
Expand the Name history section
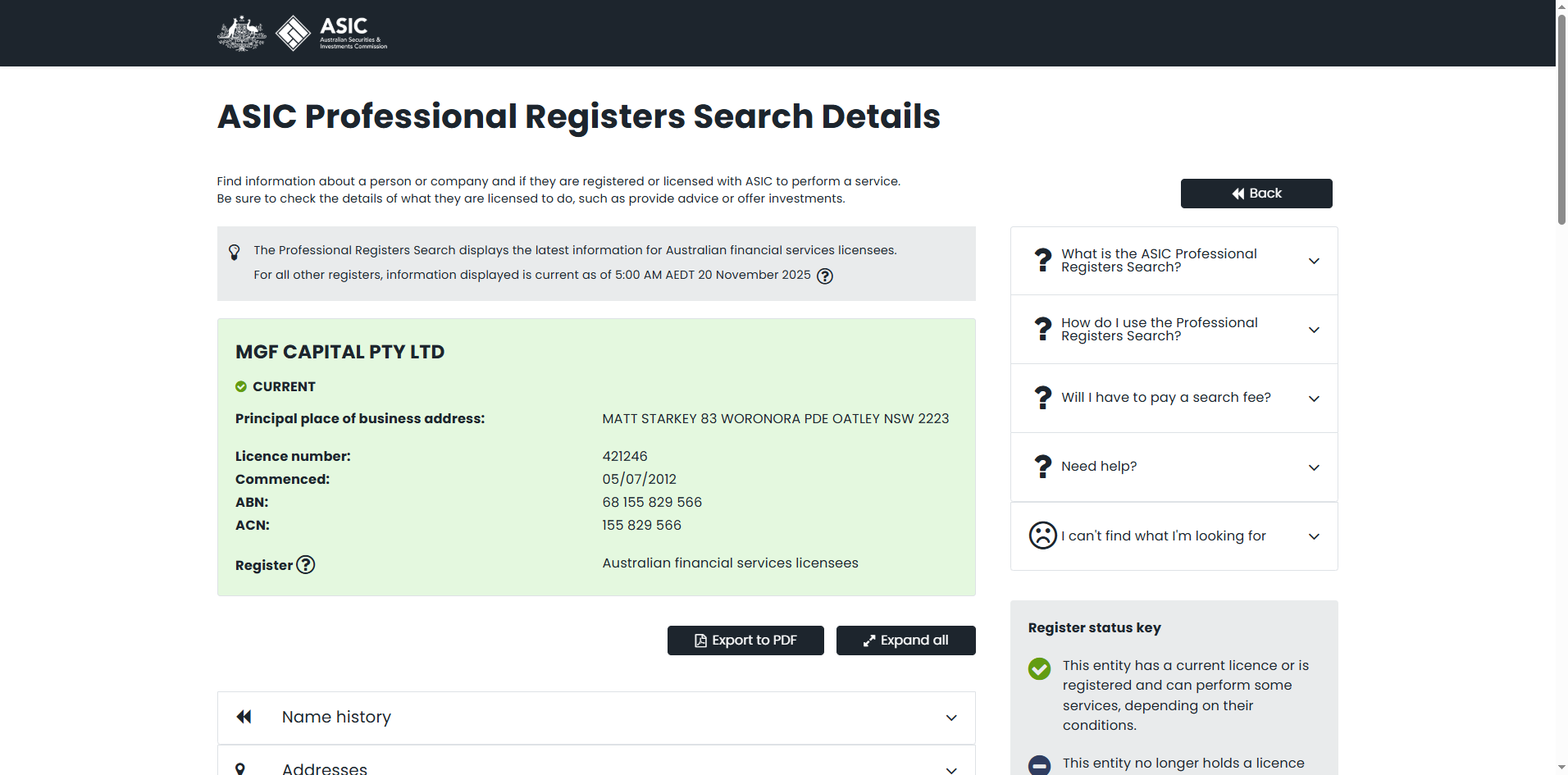(596, 718)
